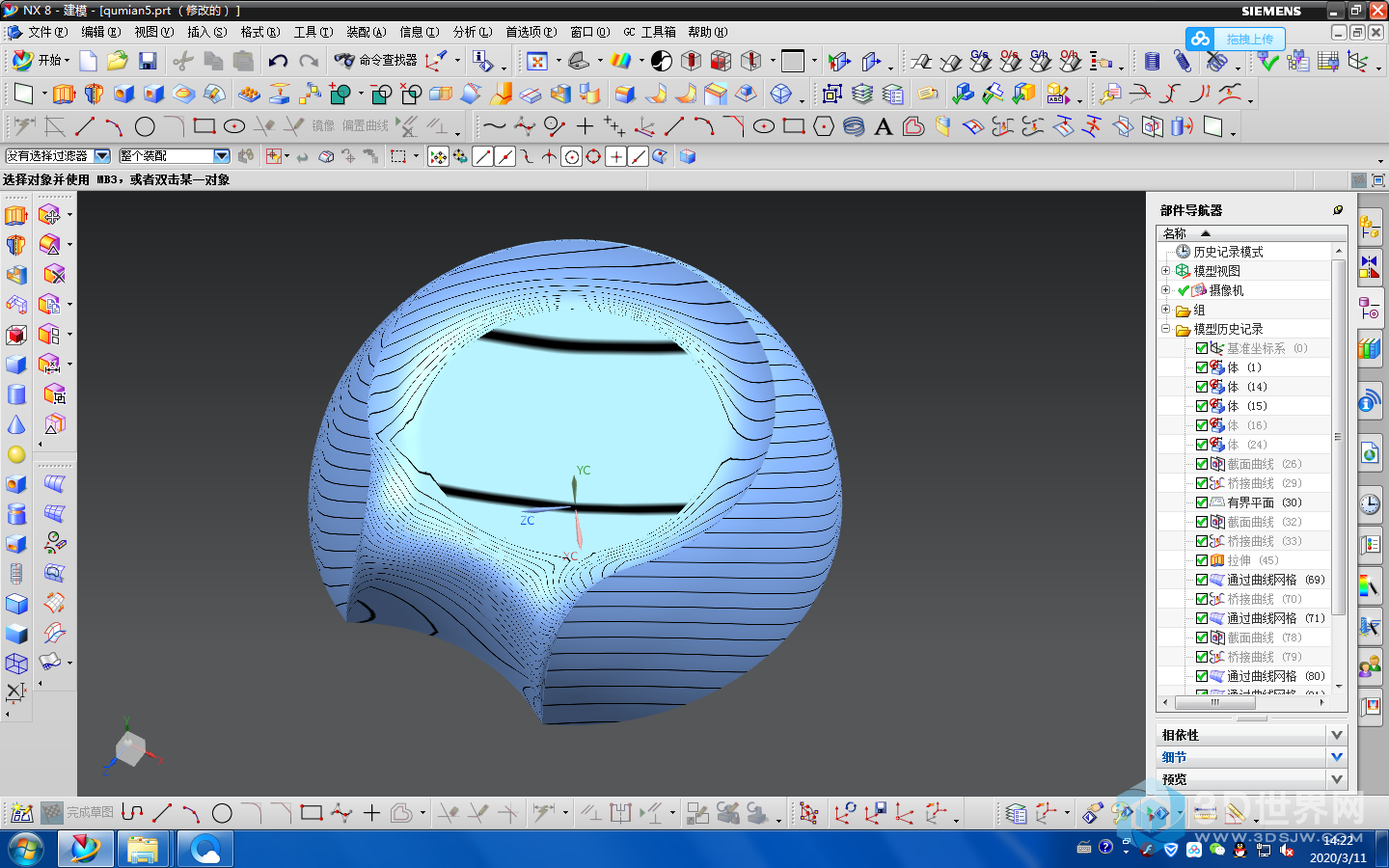Open the file explorer taskbar icon

pyautogui.click(x=143, y=850)
